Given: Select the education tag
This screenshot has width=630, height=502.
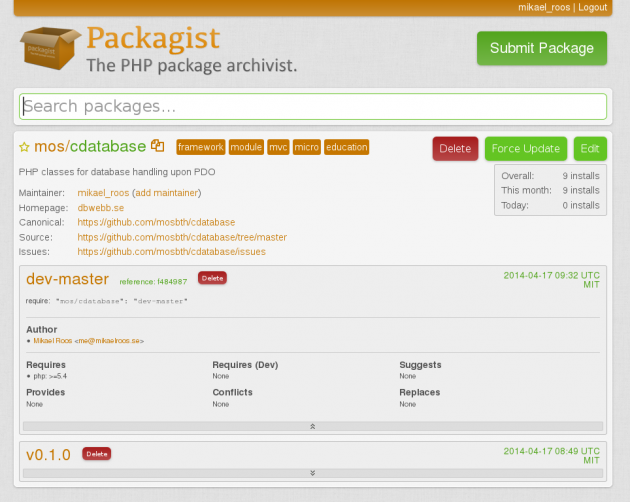Looking at the screenshot, I should 346,147.
